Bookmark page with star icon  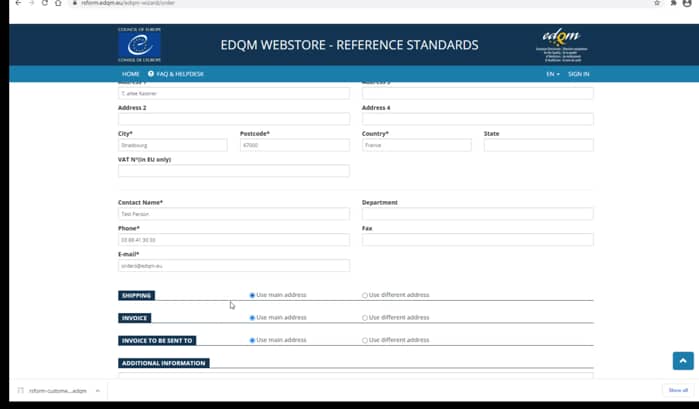point(657,3)
